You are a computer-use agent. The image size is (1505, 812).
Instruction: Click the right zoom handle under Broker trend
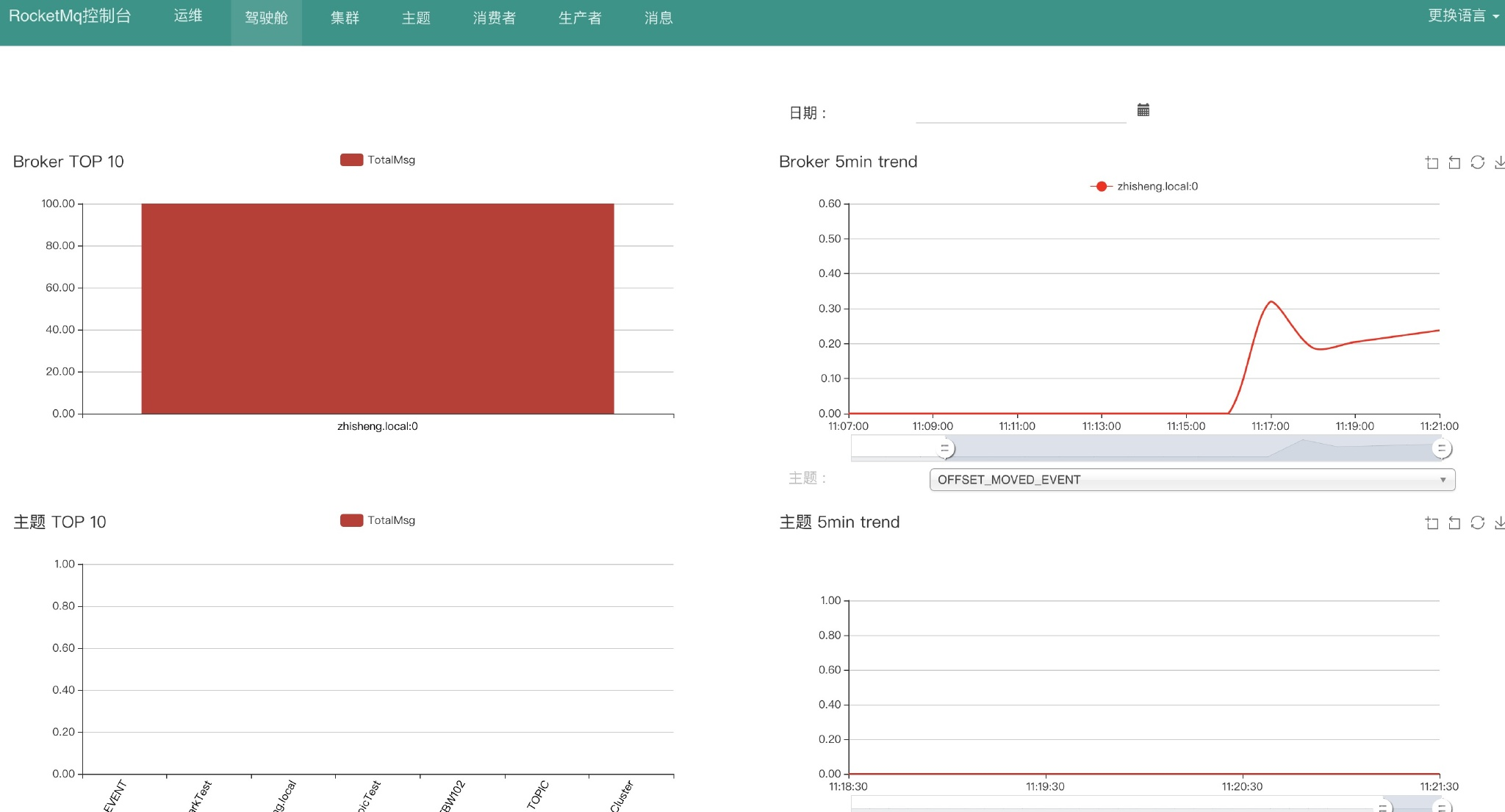[x=1441, y=448]
